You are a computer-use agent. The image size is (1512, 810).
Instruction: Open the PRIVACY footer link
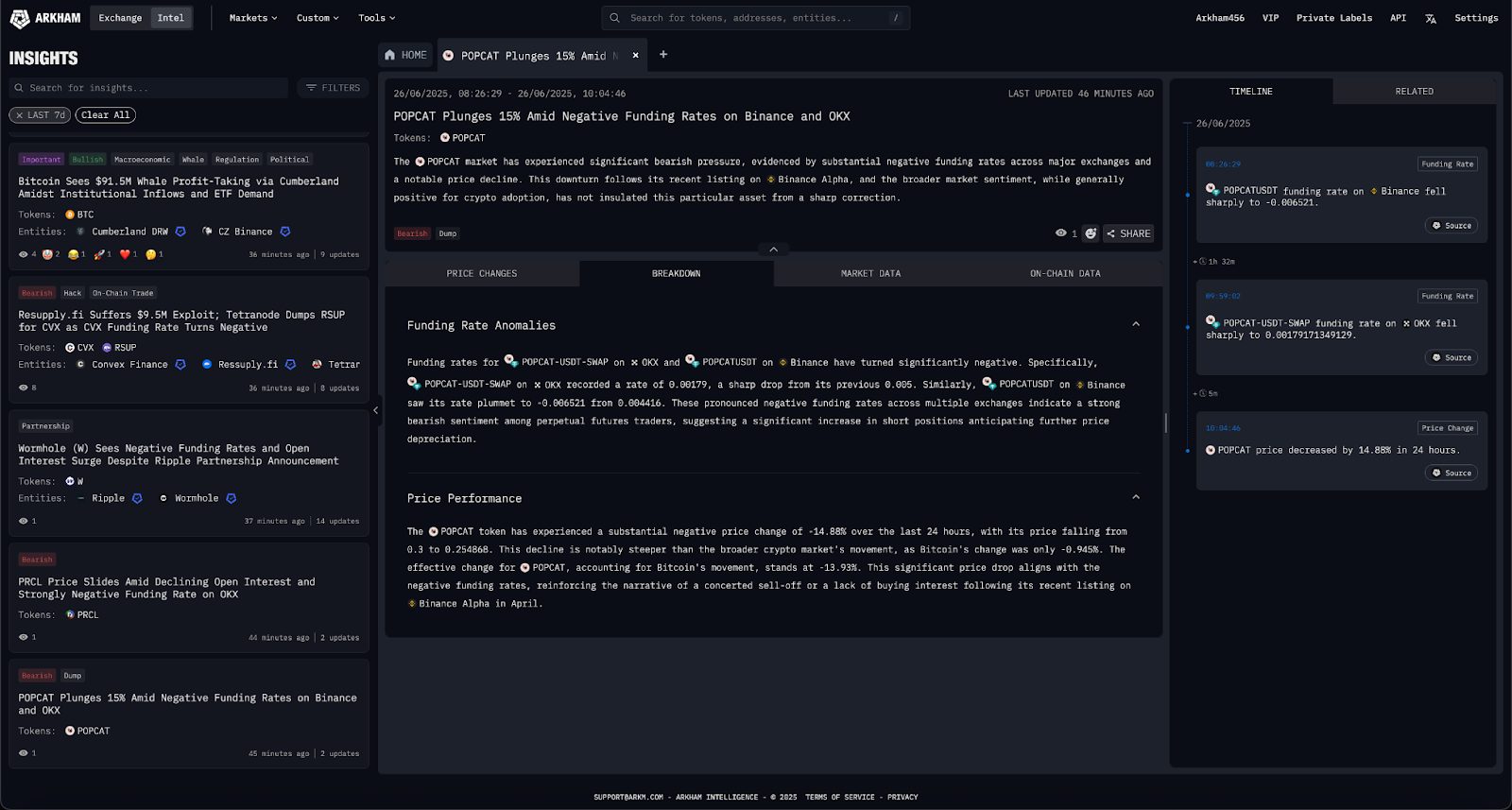pyautogui.click(x=902, y=797)
